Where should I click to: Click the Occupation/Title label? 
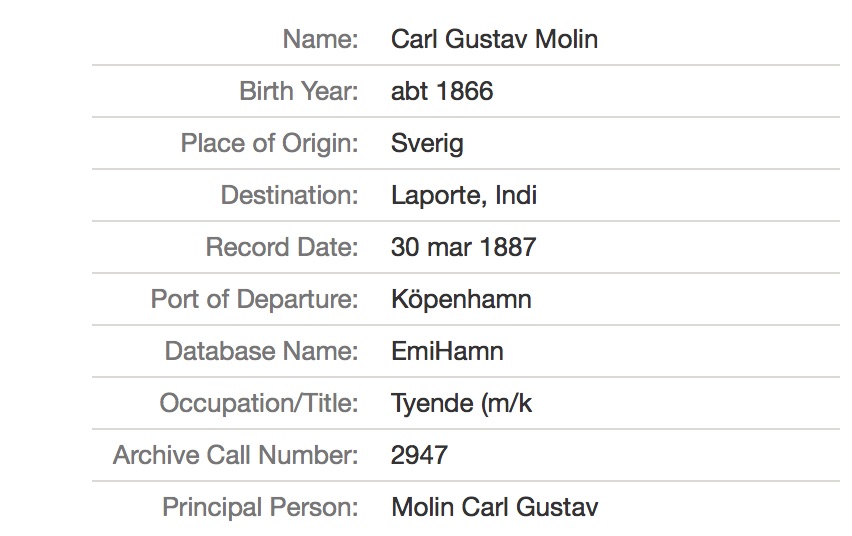tap(258, 404)
